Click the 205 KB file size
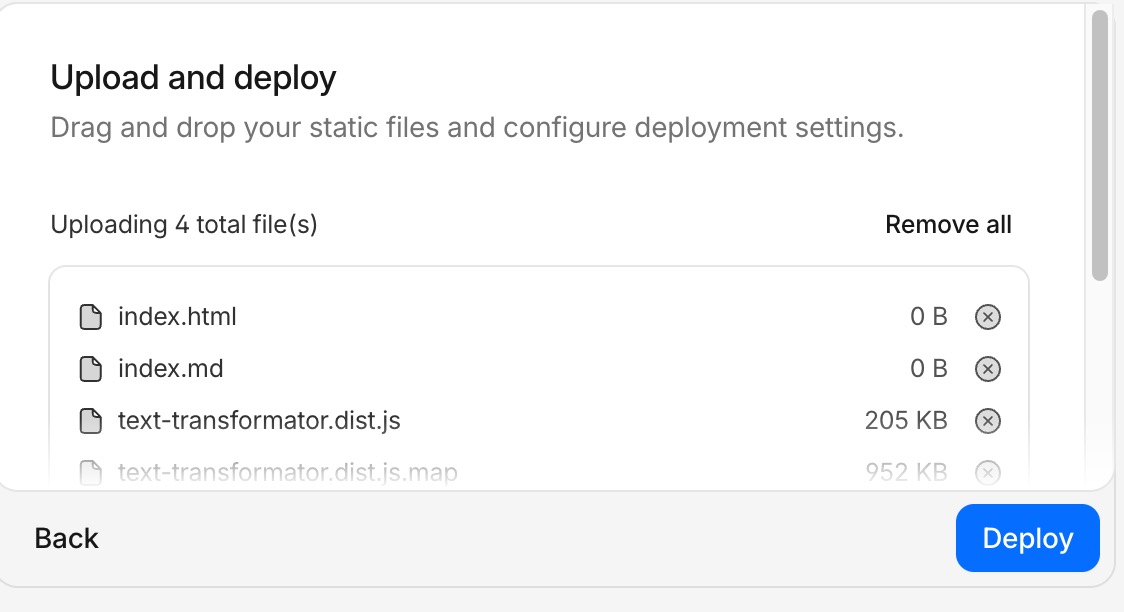This screenshot has height=612, width=1124. [906, 421]
